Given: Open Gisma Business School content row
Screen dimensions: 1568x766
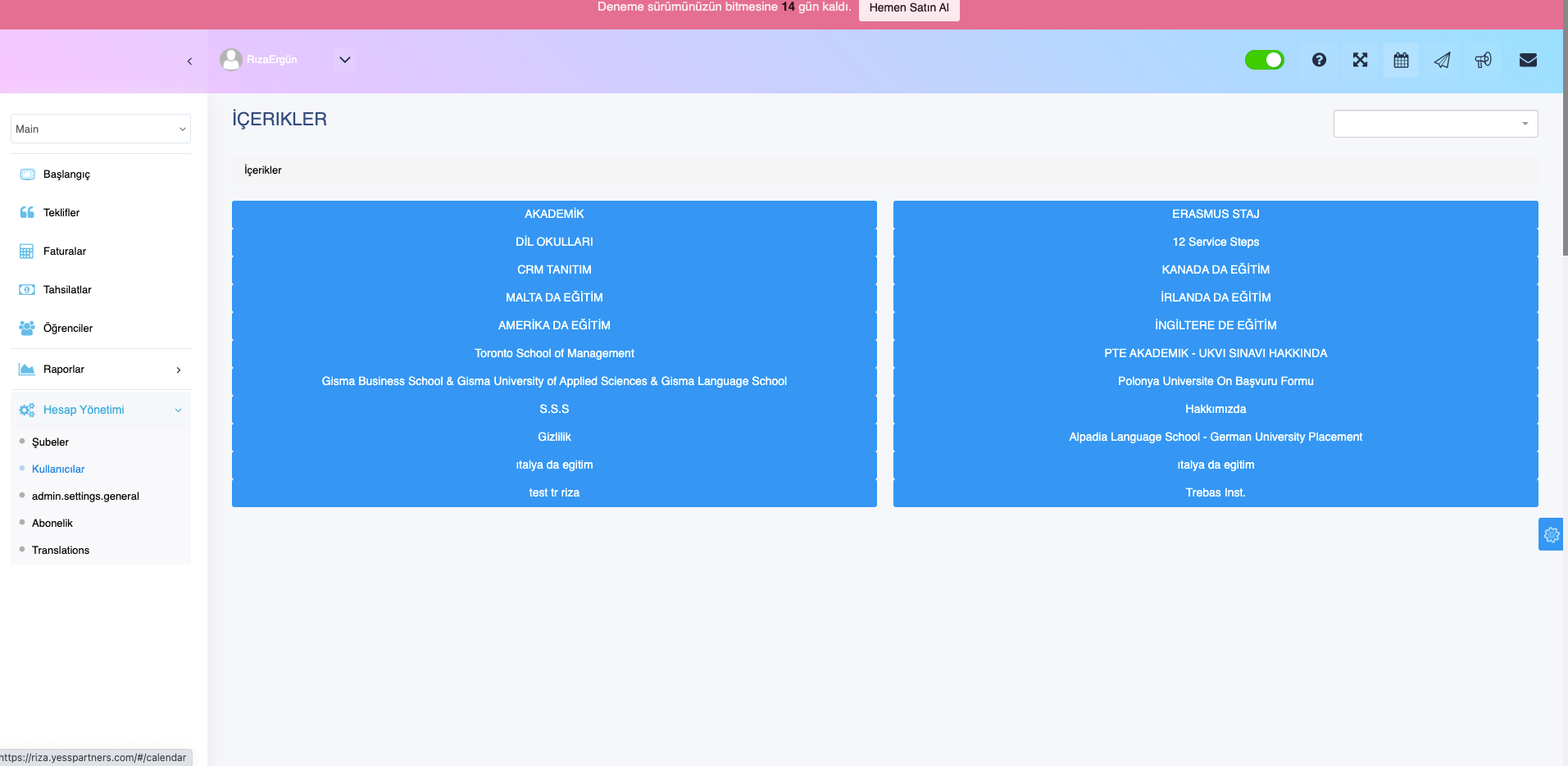Looking at the screenshot, I should pyautogui.click(x=554, y=381).
